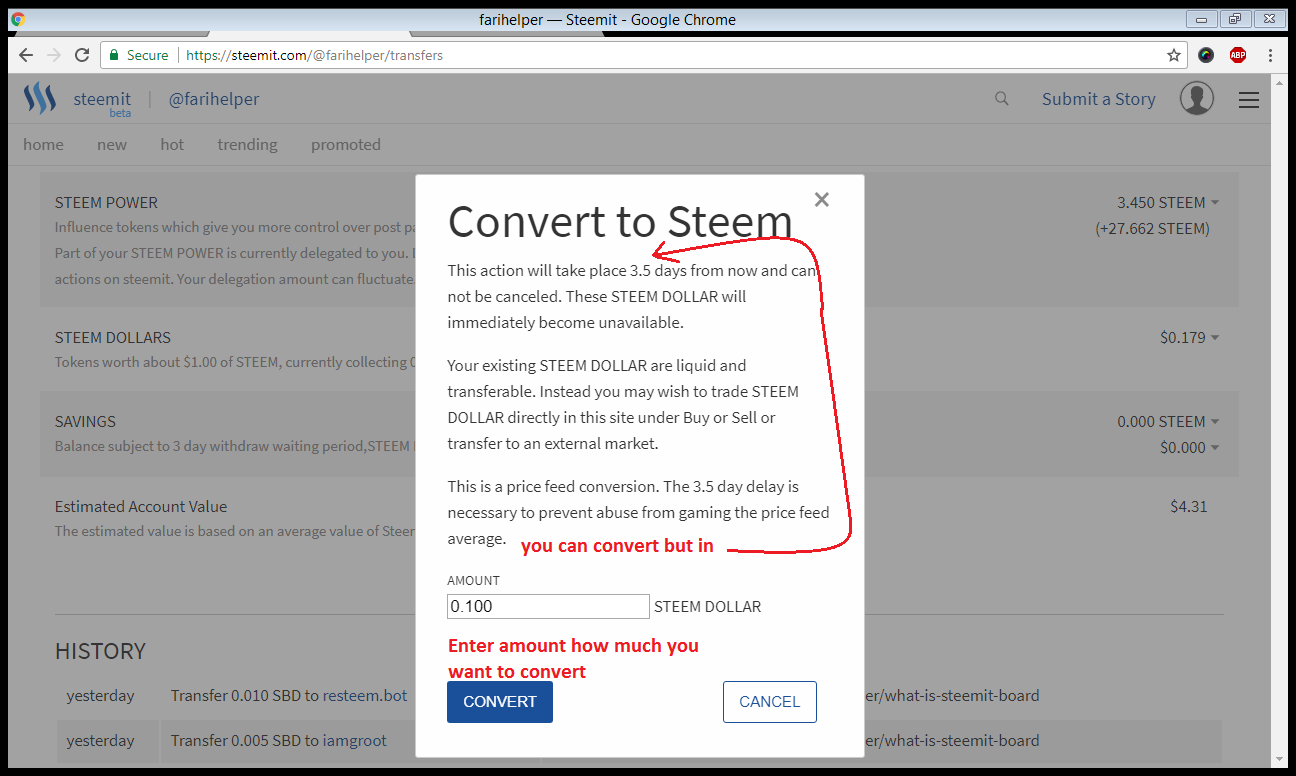
Task: Go to the home tab
Action: pyautogui.click(x=43, y=144)
